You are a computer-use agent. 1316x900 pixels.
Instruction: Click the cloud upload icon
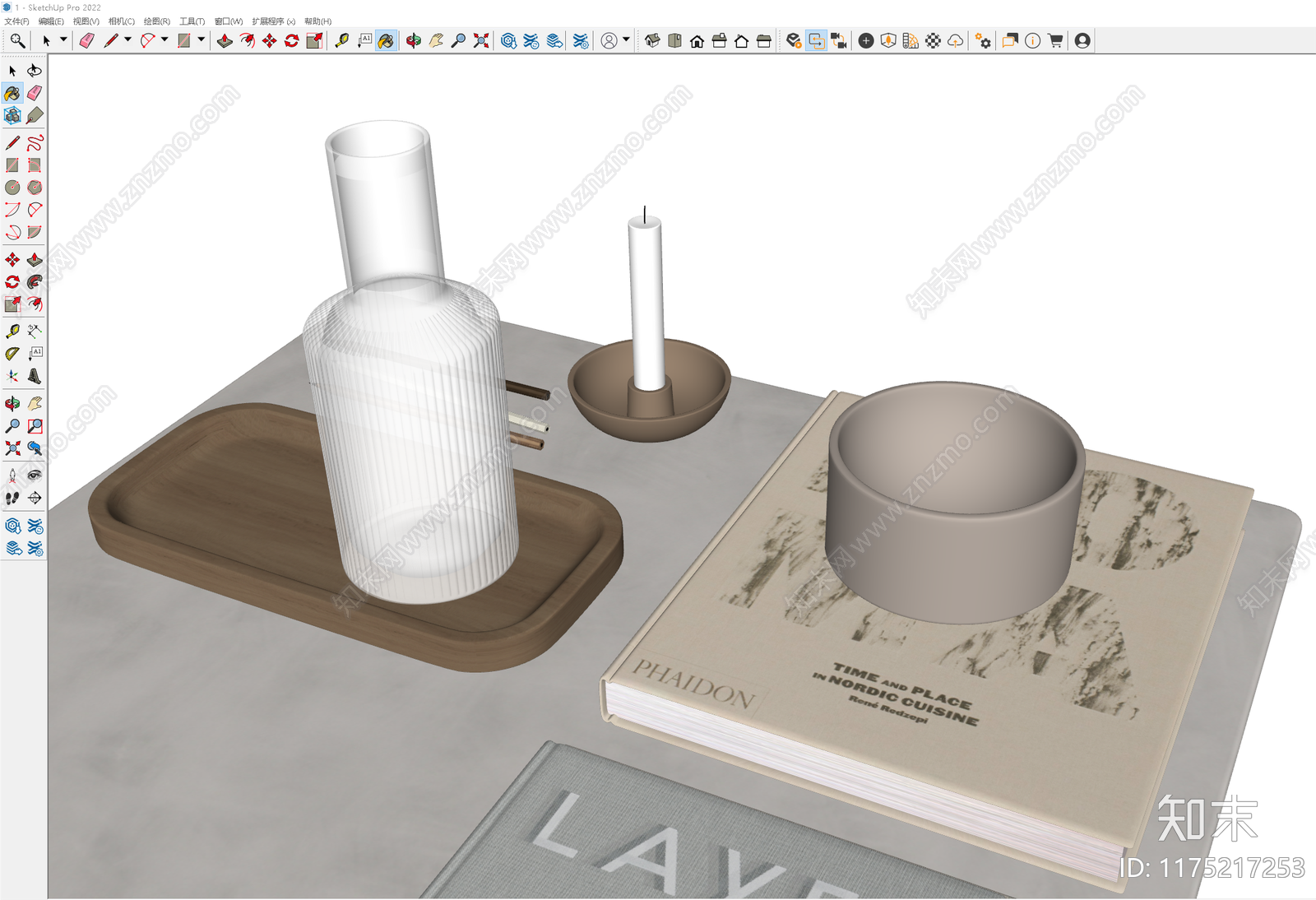pos(955,40)
